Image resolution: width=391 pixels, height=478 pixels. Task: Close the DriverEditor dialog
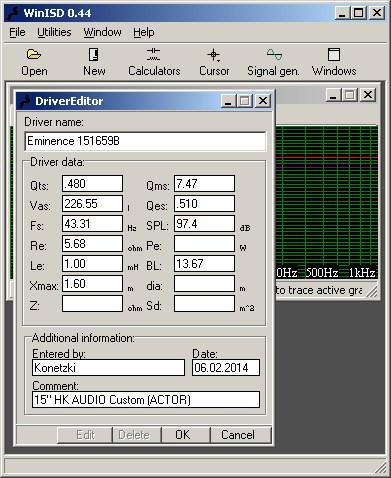pos(263,101)
